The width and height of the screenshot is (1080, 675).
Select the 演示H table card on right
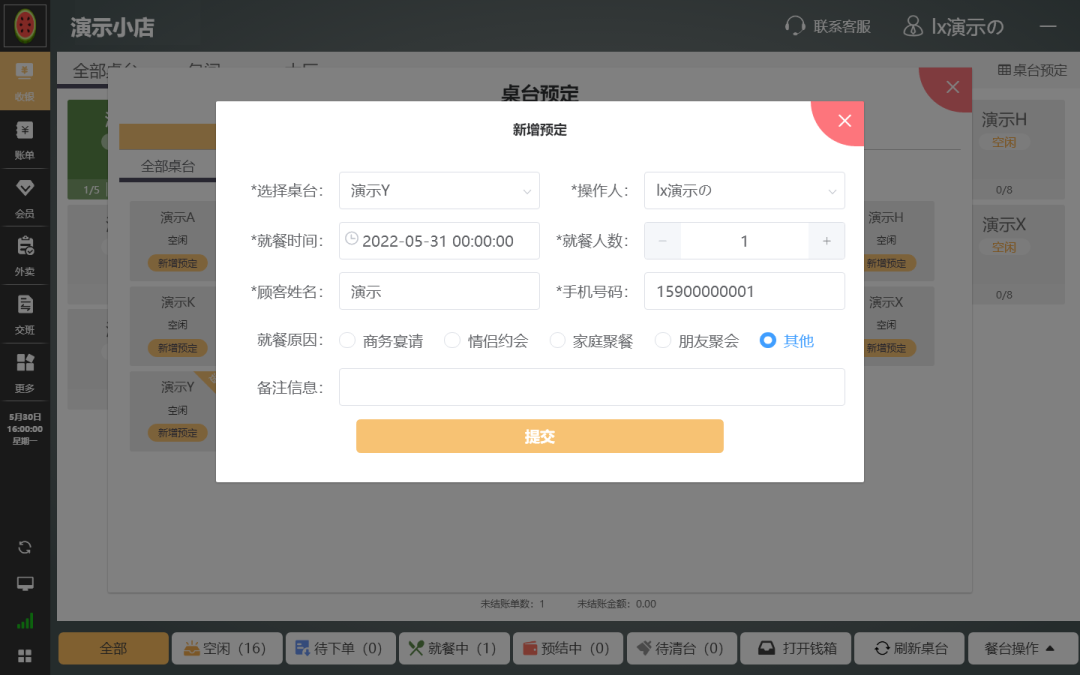[1018, 149]
